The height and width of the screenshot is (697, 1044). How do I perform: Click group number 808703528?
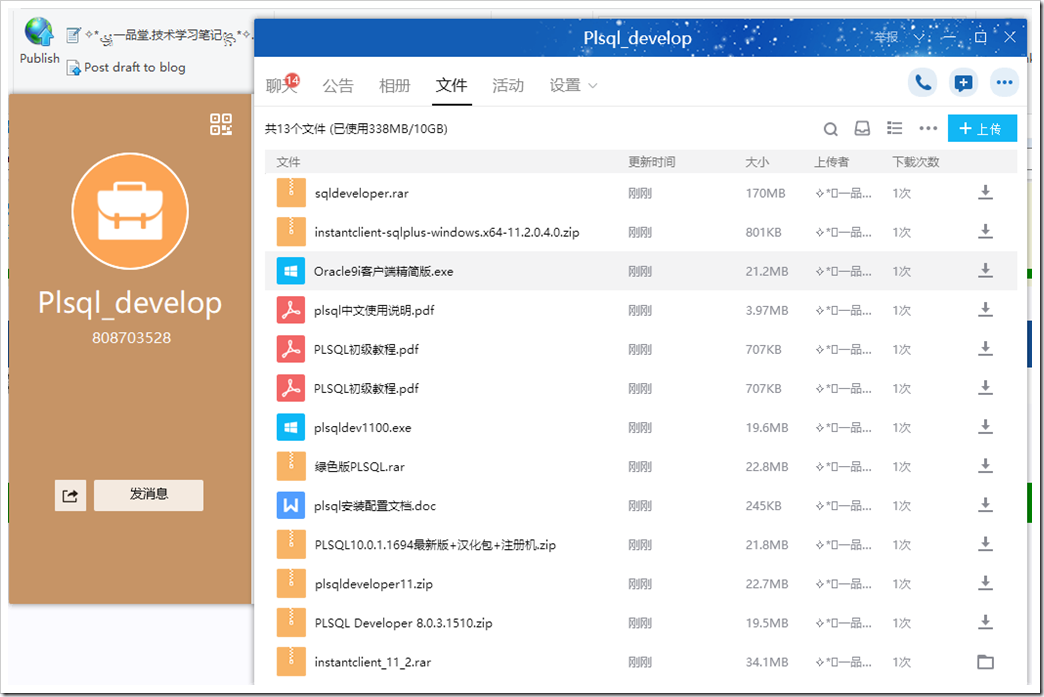(131, 338)
